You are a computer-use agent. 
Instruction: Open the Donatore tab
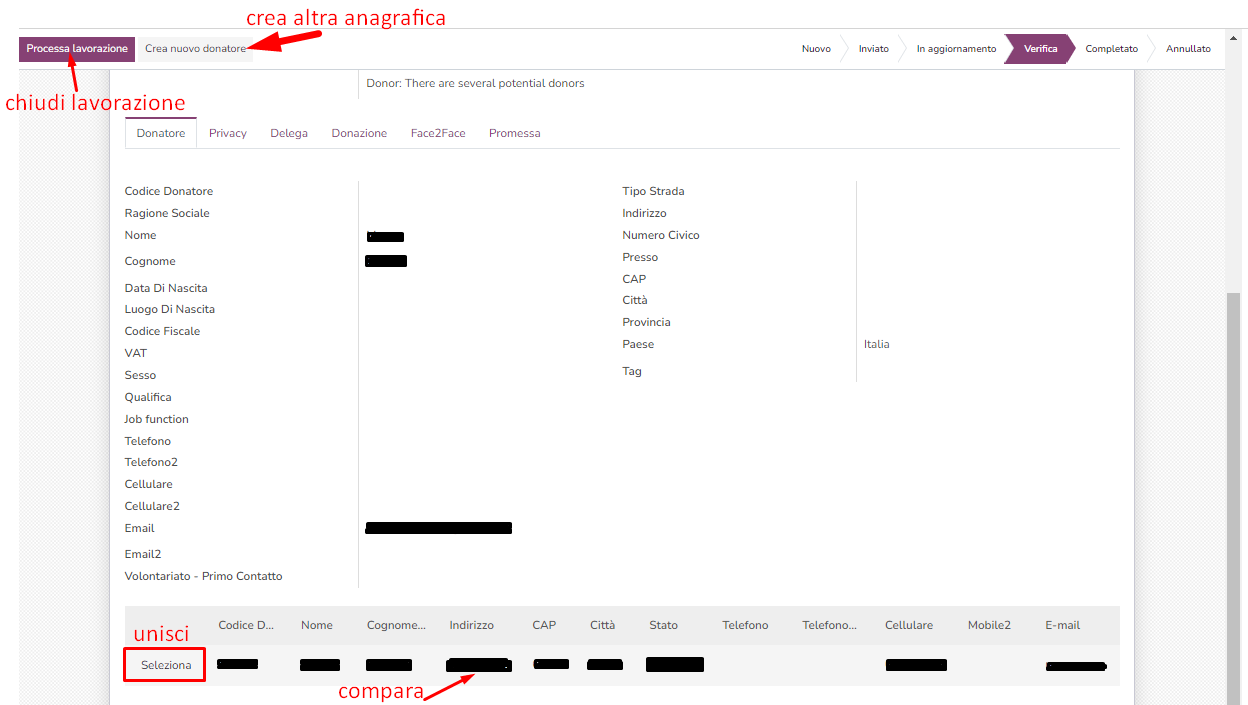(161, 133)
